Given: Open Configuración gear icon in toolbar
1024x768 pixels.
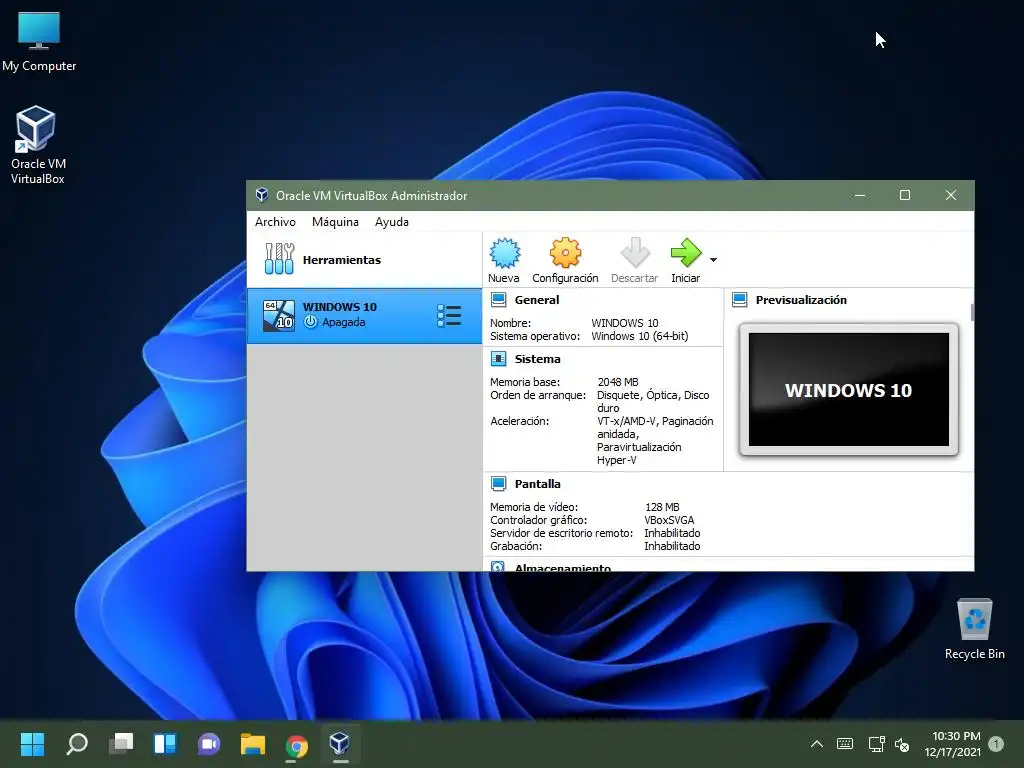Looking at the screenshot, I should 565,253.
